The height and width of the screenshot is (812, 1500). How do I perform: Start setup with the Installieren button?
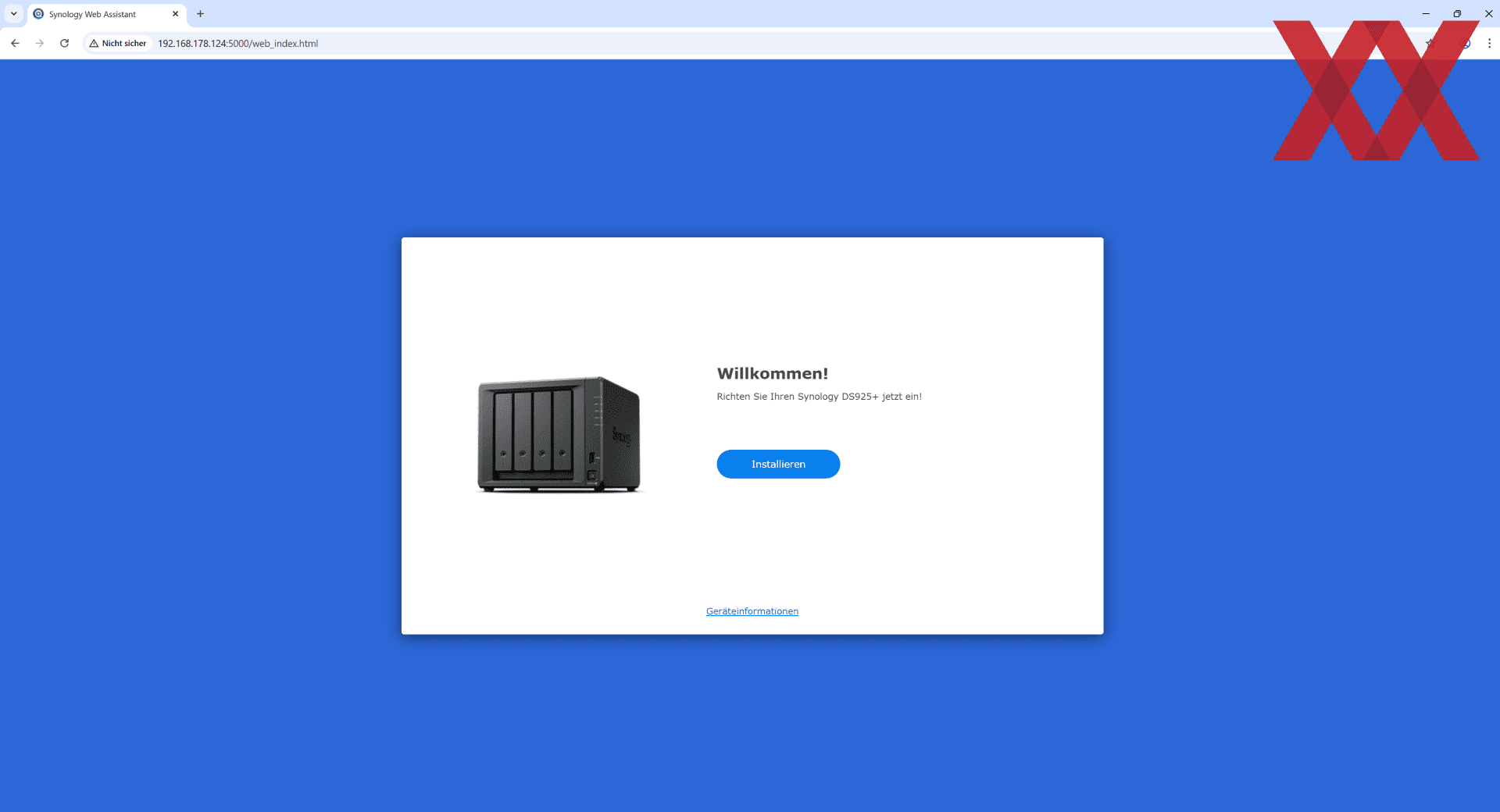pos(778,465)
